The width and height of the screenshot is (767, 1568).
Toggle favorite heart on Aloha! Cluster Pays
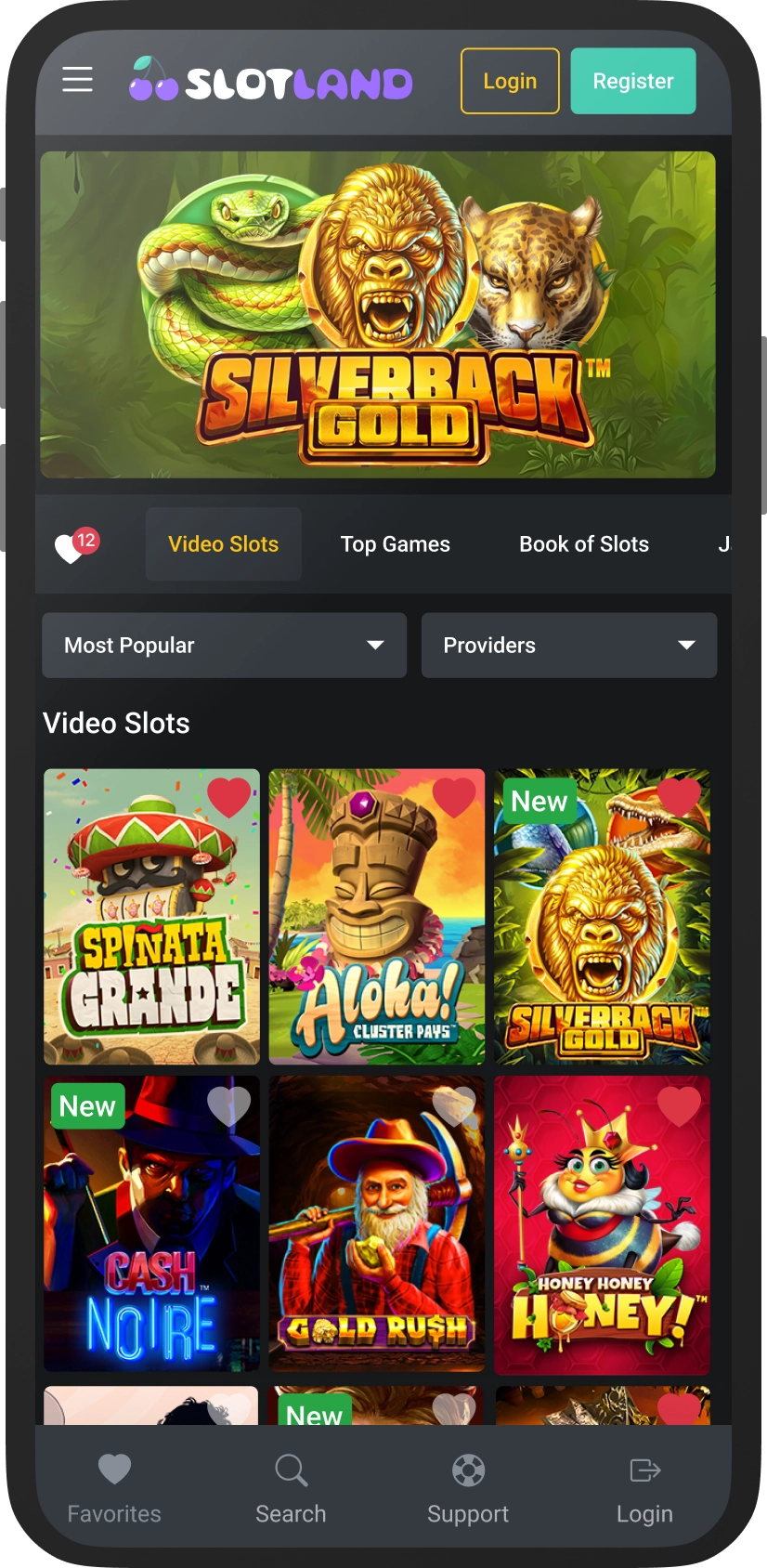tap(454, 798)
